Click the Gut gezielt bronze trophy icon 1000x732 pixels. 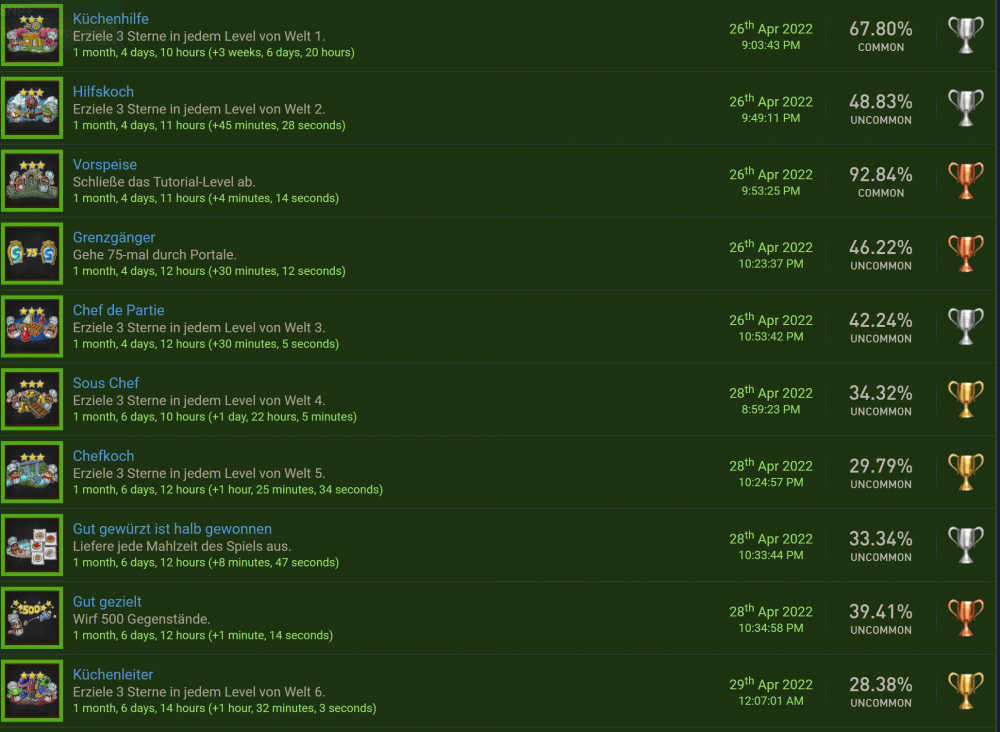coord(965,618)
